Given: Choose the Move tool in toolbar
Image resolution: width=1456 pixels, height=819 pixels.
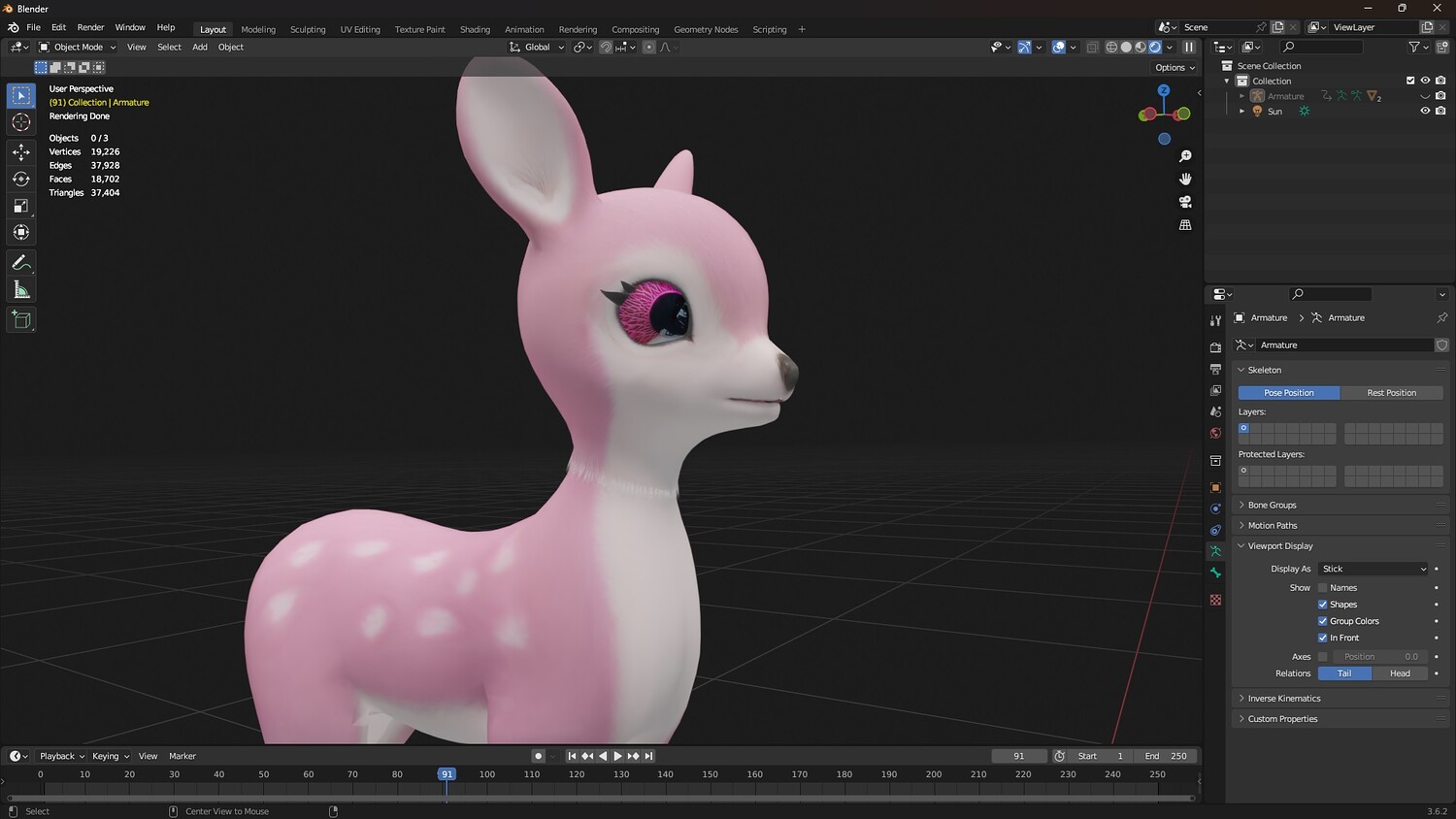Looking at the screenshot, I should coord(21,151).
